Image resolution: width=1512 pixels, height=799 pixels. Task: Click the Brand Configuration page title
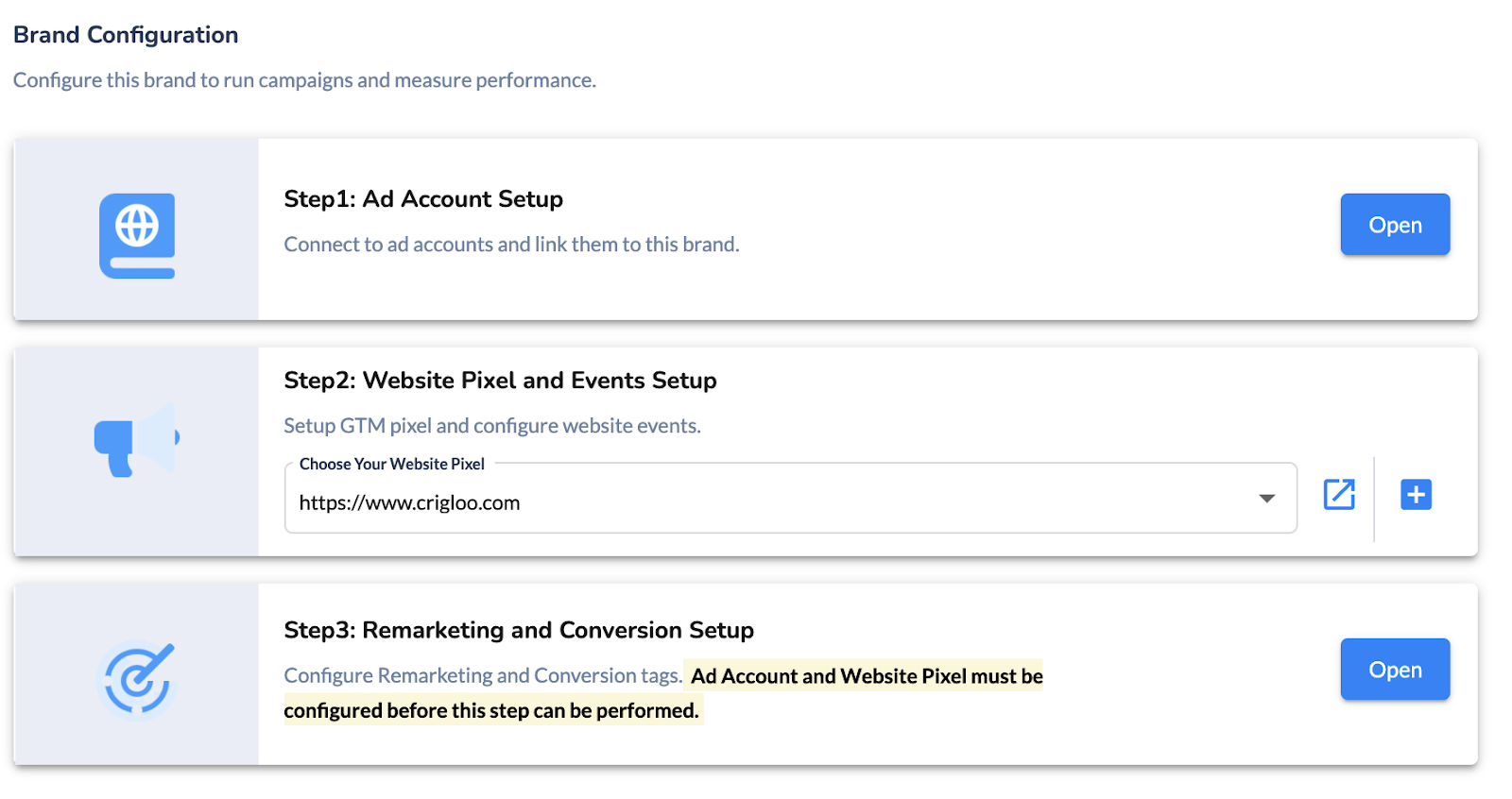click(x=126, y=35)
